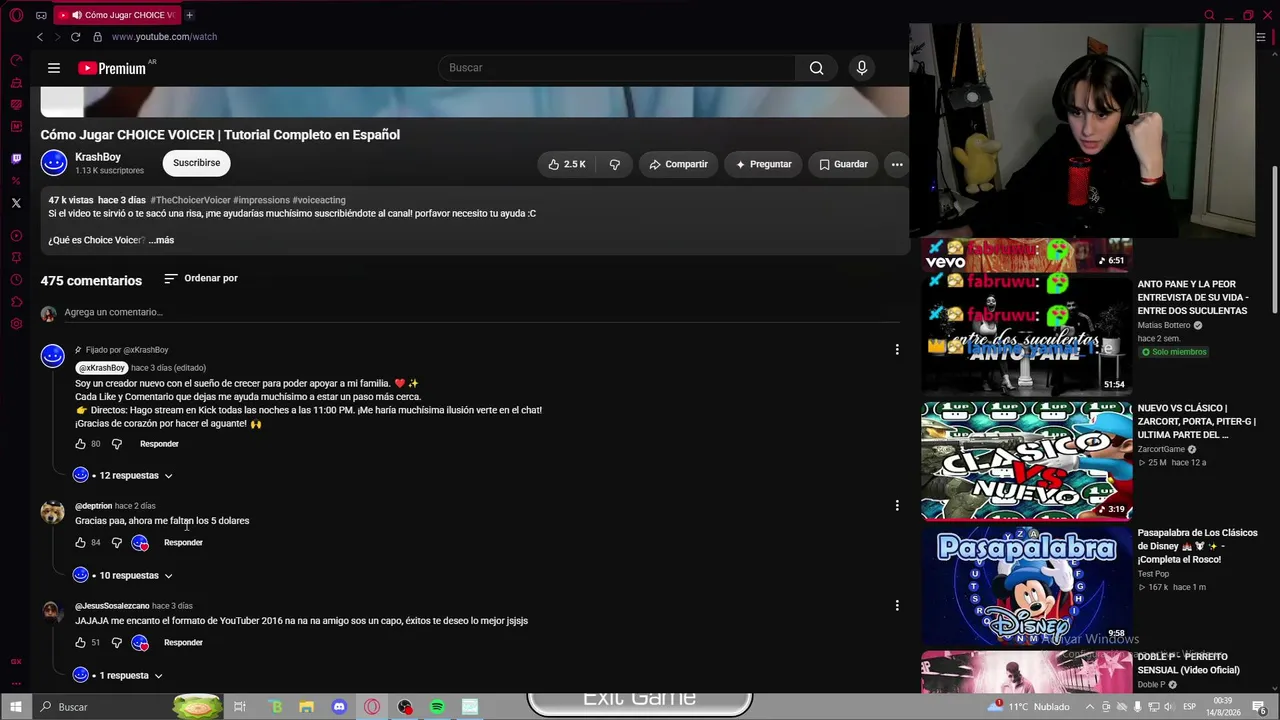Click the YouTube search field

point(617,68)
